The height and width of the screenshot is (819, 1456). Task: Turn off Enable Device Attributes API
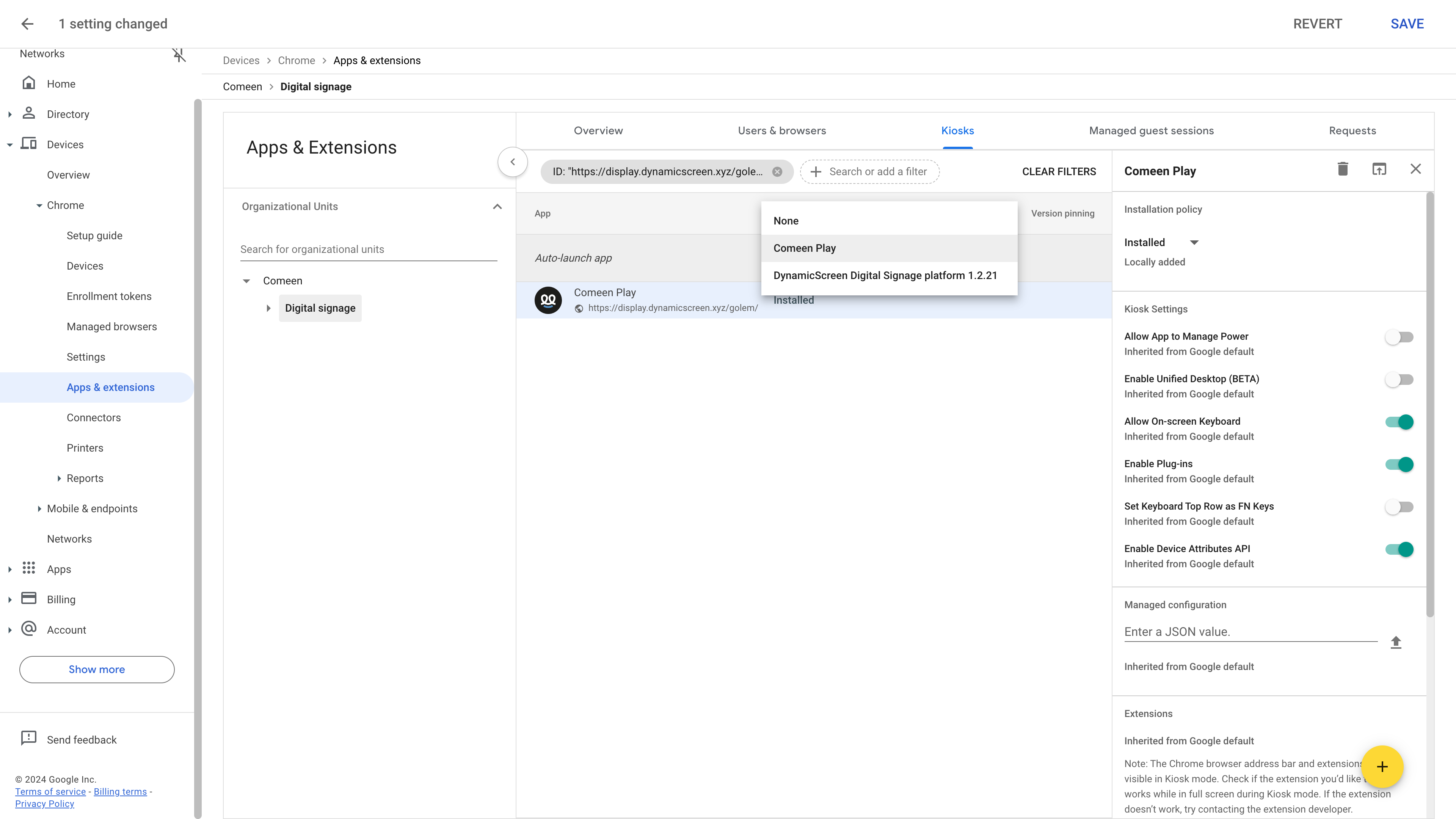point(1399,549)
